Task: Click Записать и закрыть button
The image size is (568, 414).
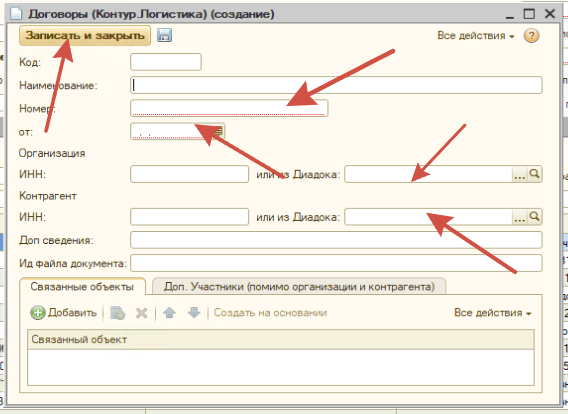Action: (x=85, y=35)
